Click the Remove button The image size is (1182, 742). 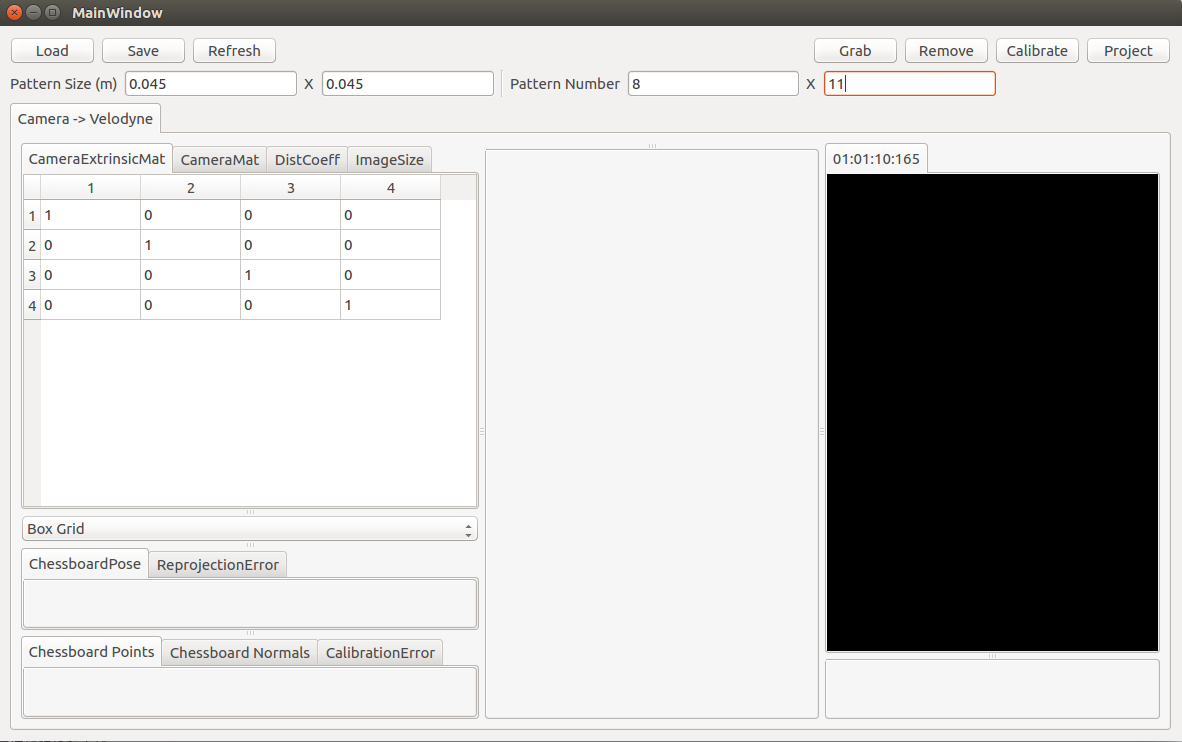(x=945, y=50)
